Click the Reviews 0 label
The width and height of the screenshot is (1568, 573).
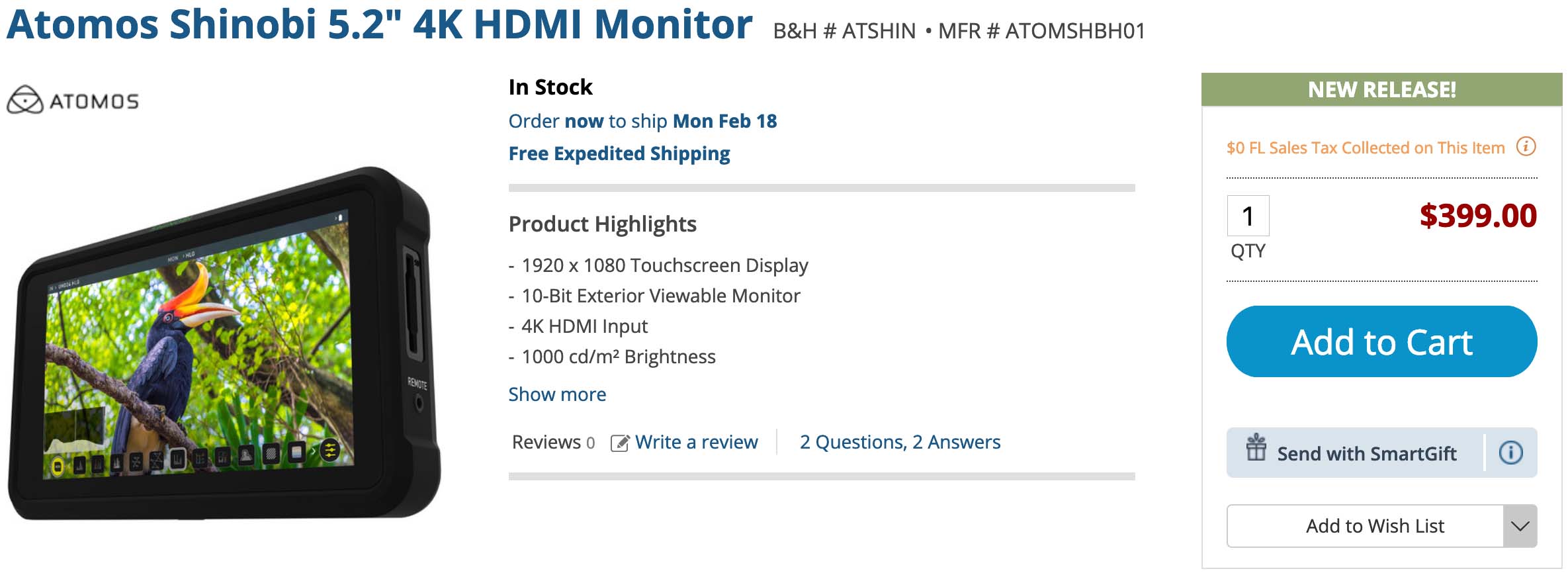pos(553,442)
